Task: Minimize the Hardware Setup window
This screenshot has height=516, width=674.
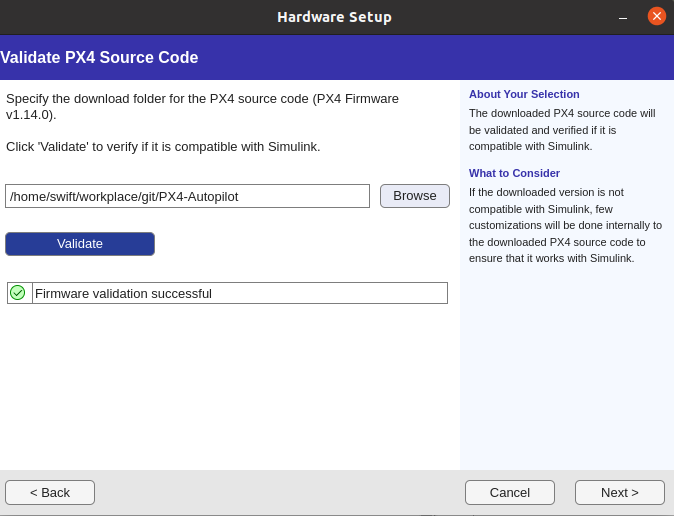Action: [623, 17]
